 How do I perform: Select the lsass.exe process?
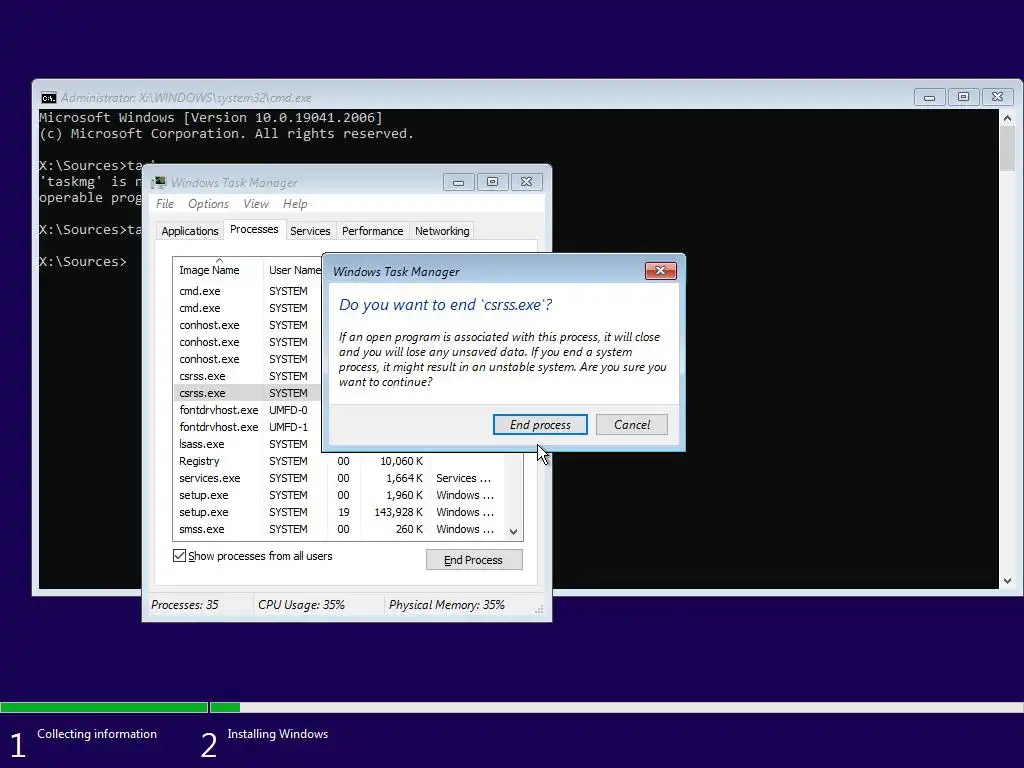point(248,444)
